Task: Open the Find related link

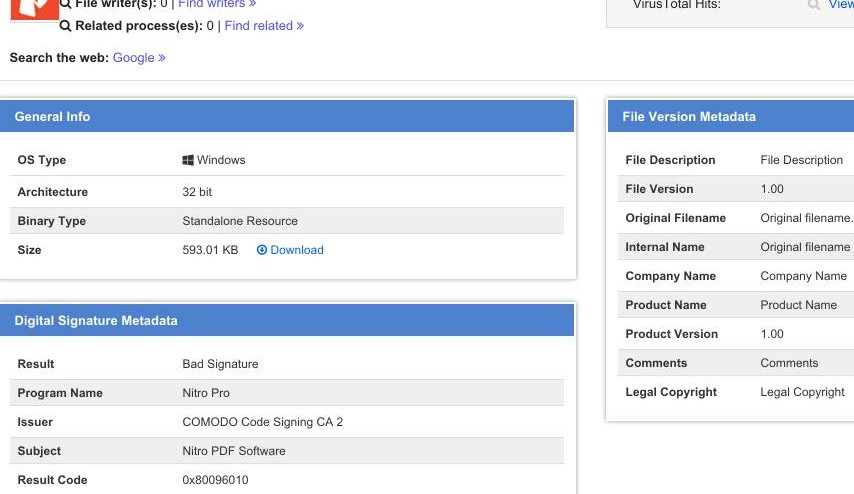Action: tap(264, 26)
